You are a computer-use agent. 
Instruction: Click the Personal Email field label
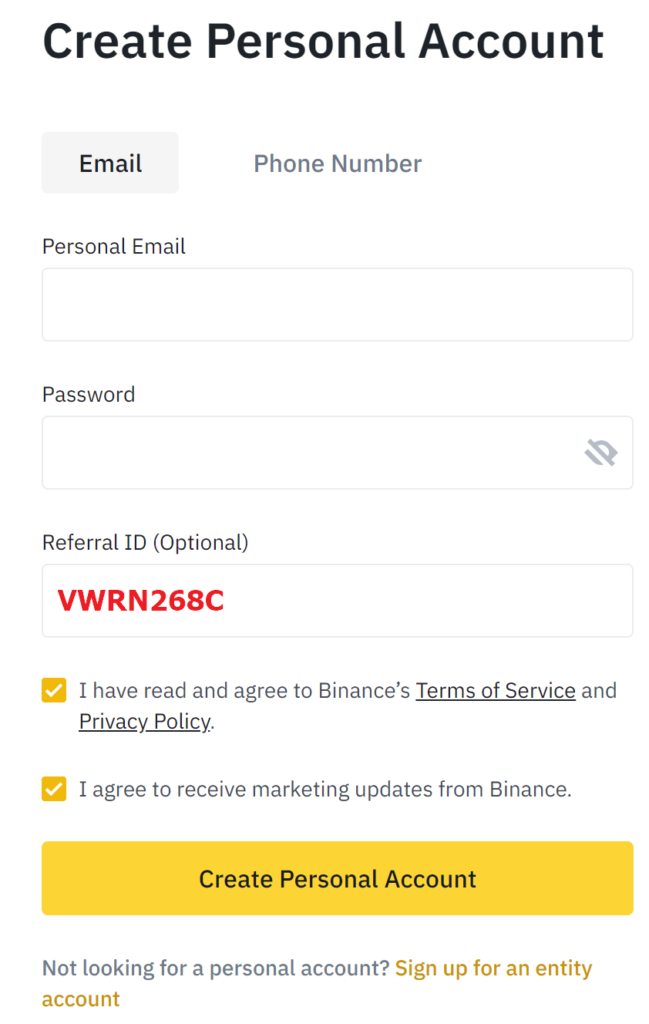(x=114, y=247)
